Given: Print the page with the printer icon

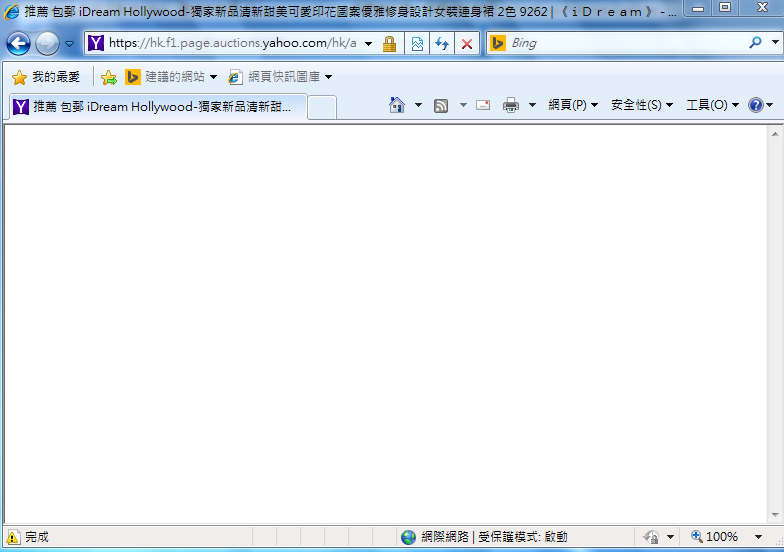Looking at the screenshot, I should coord(511,105).
